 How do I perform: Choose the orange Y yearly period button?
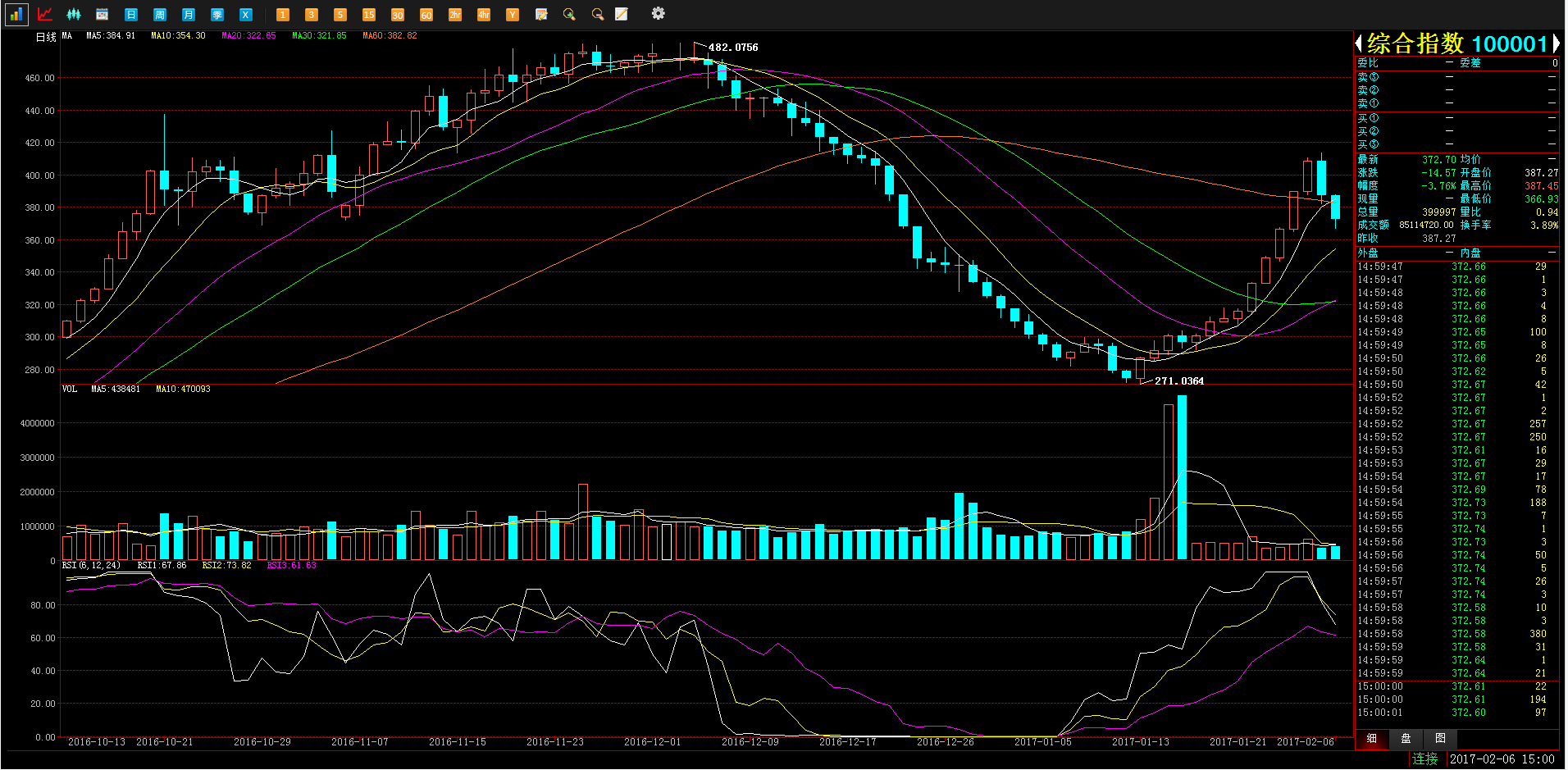pyautogui.click(x=513, y=14)
